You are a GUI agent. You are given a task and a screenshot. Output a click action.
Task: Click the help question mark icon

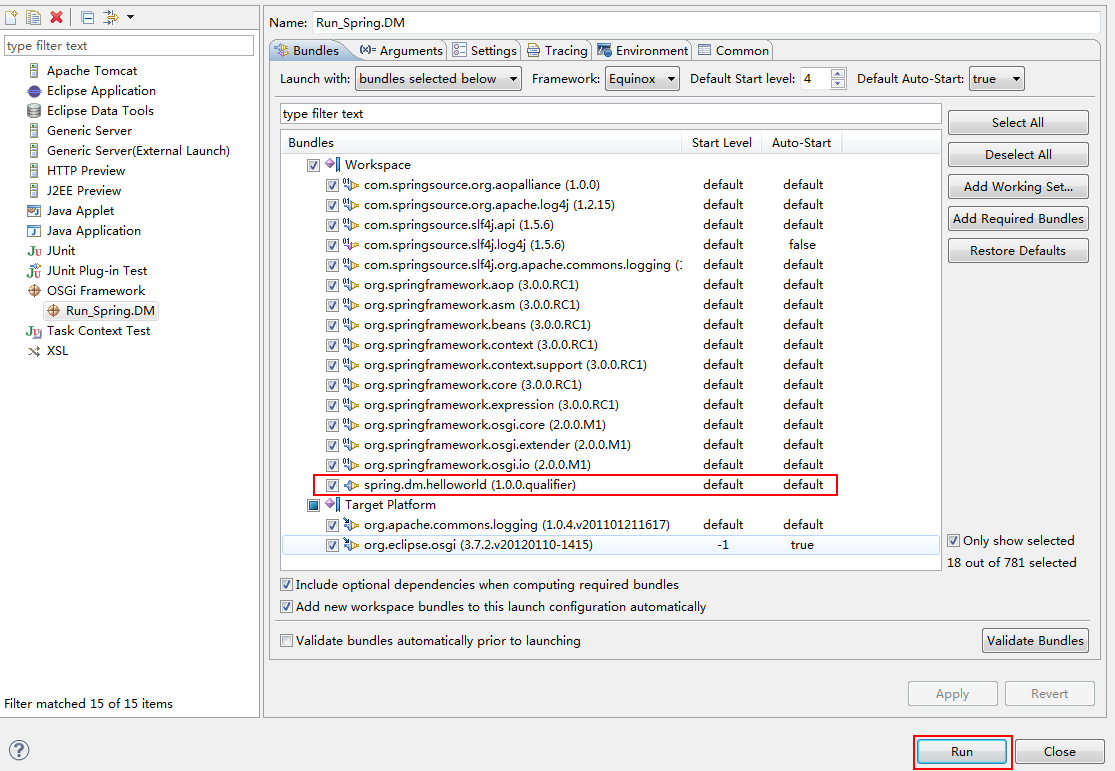(19, 750)
